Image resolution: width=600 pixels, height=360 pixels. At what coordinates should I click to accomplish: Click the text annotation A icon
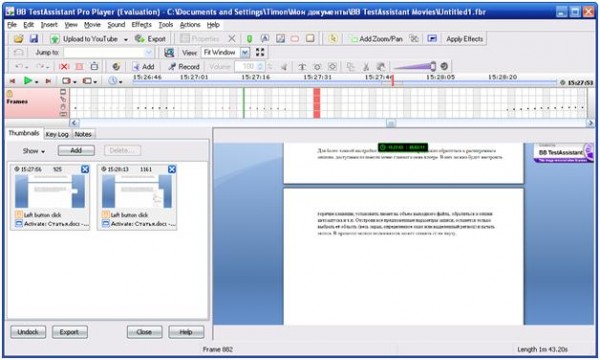click(x=265, y=38)
